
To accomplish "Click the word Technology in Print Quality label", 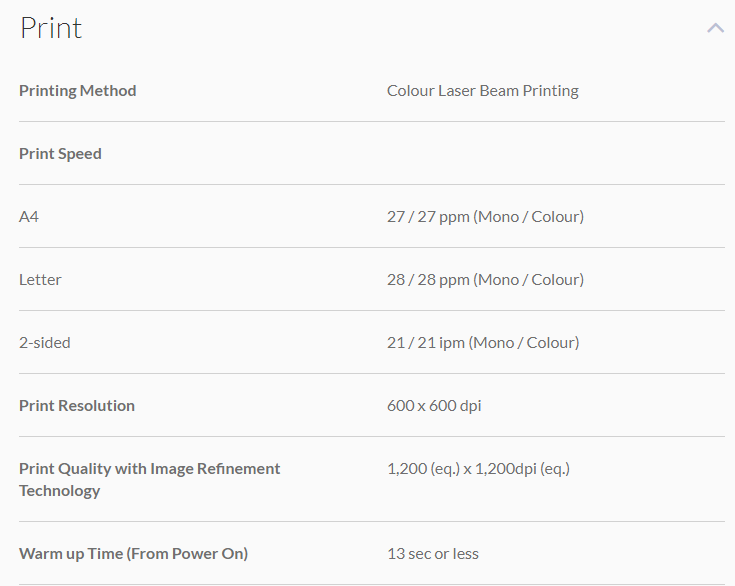I will (60, 491).
